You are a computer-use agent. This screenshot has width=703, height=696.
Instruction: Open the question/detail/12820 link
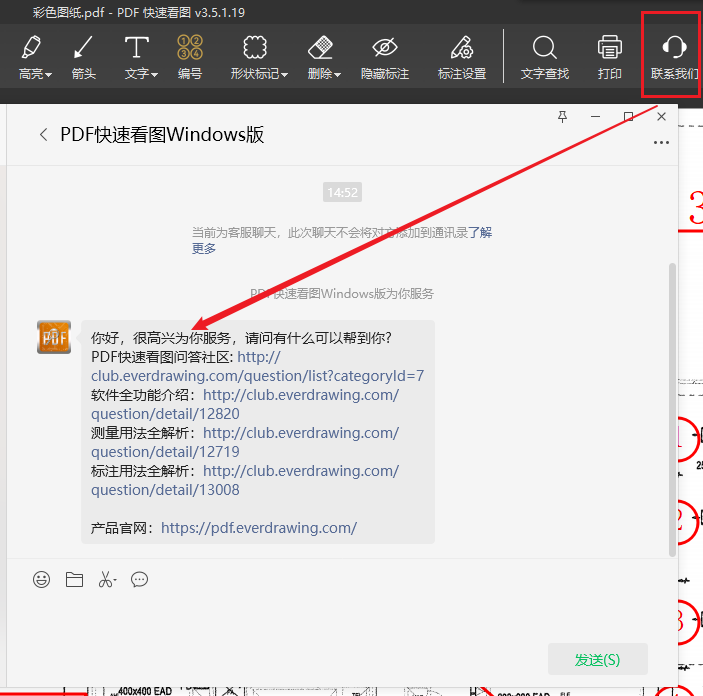pos(245,405)
